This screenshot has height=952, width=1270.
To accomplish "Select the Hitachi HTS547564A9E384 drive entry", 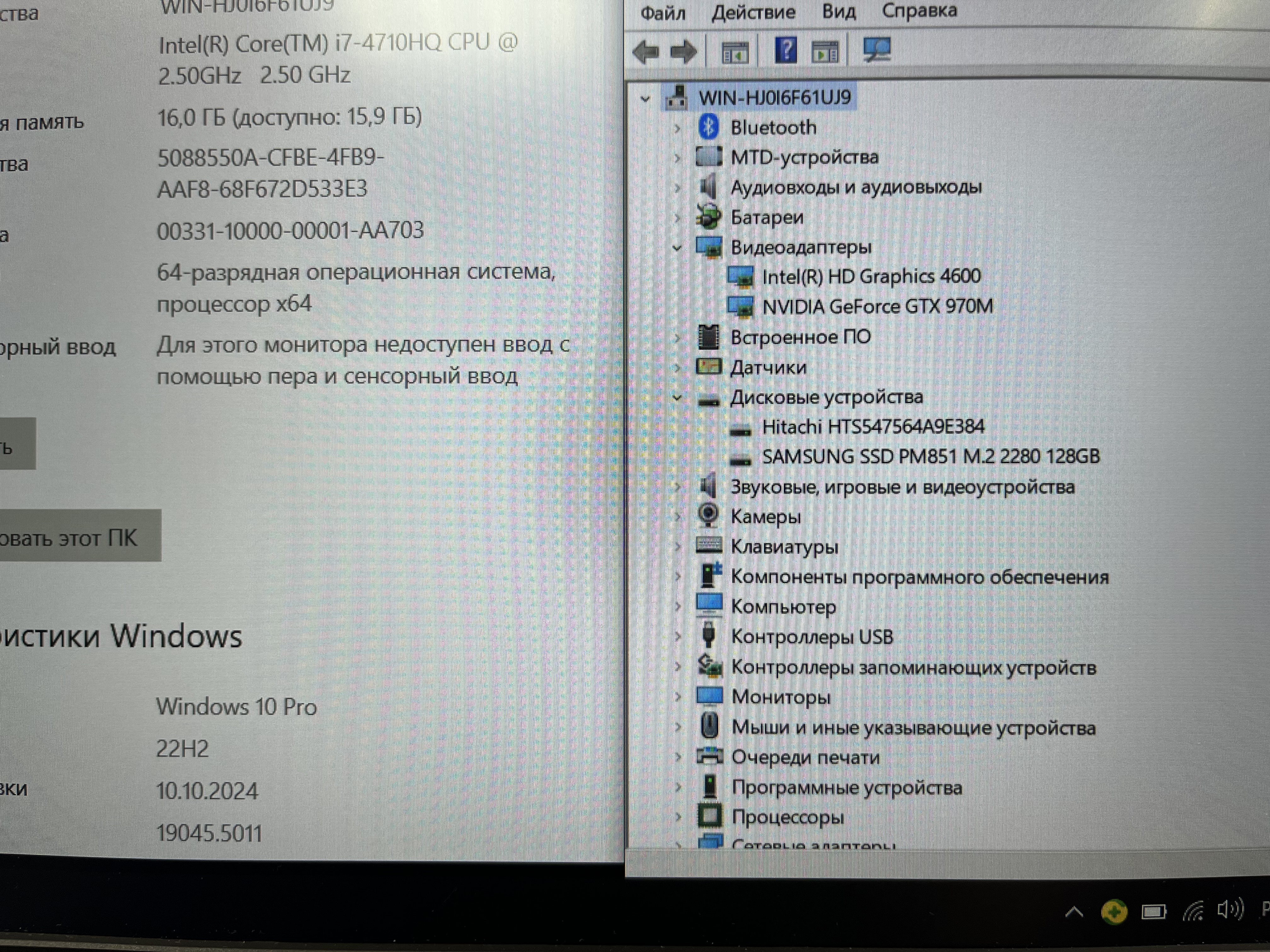I will (872, 427).
